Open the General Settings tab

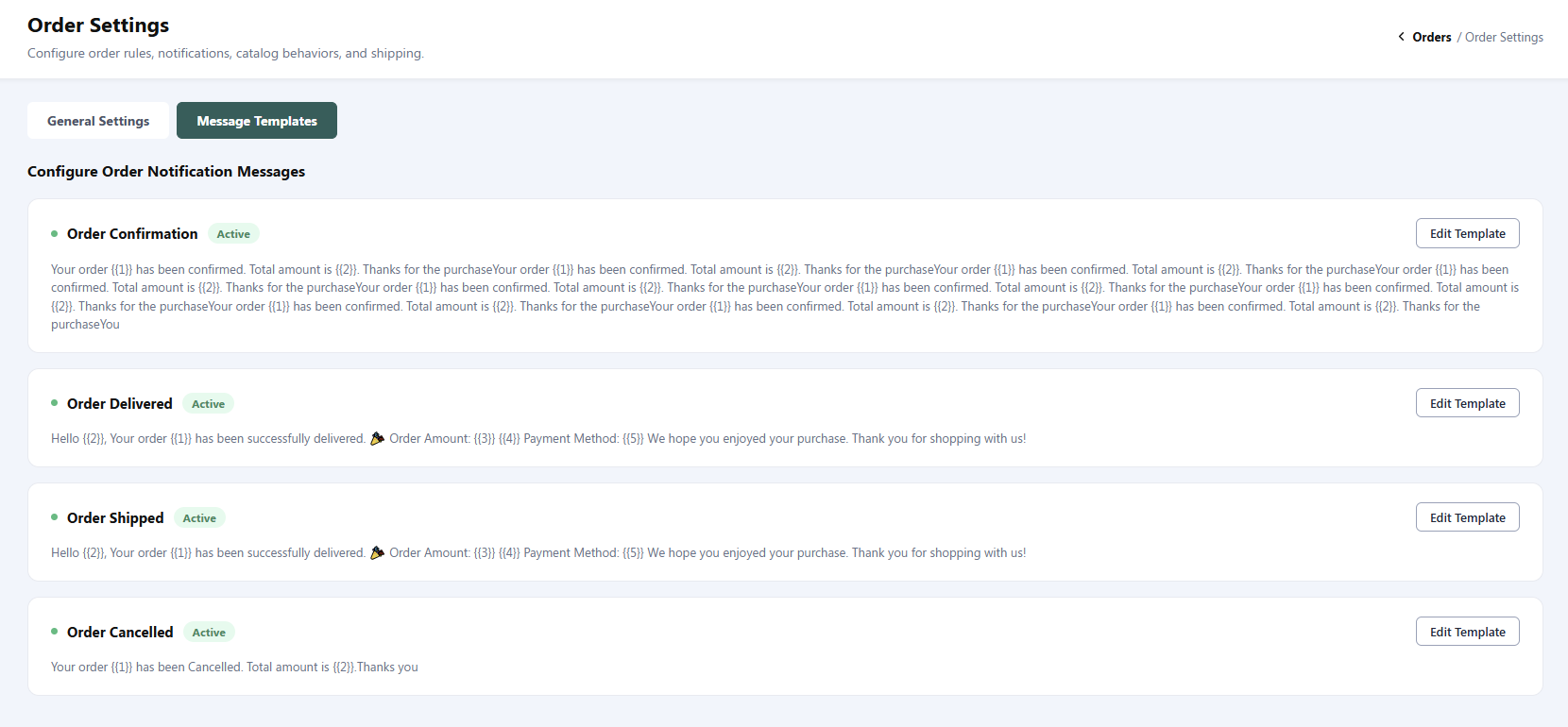pos(98,121)
